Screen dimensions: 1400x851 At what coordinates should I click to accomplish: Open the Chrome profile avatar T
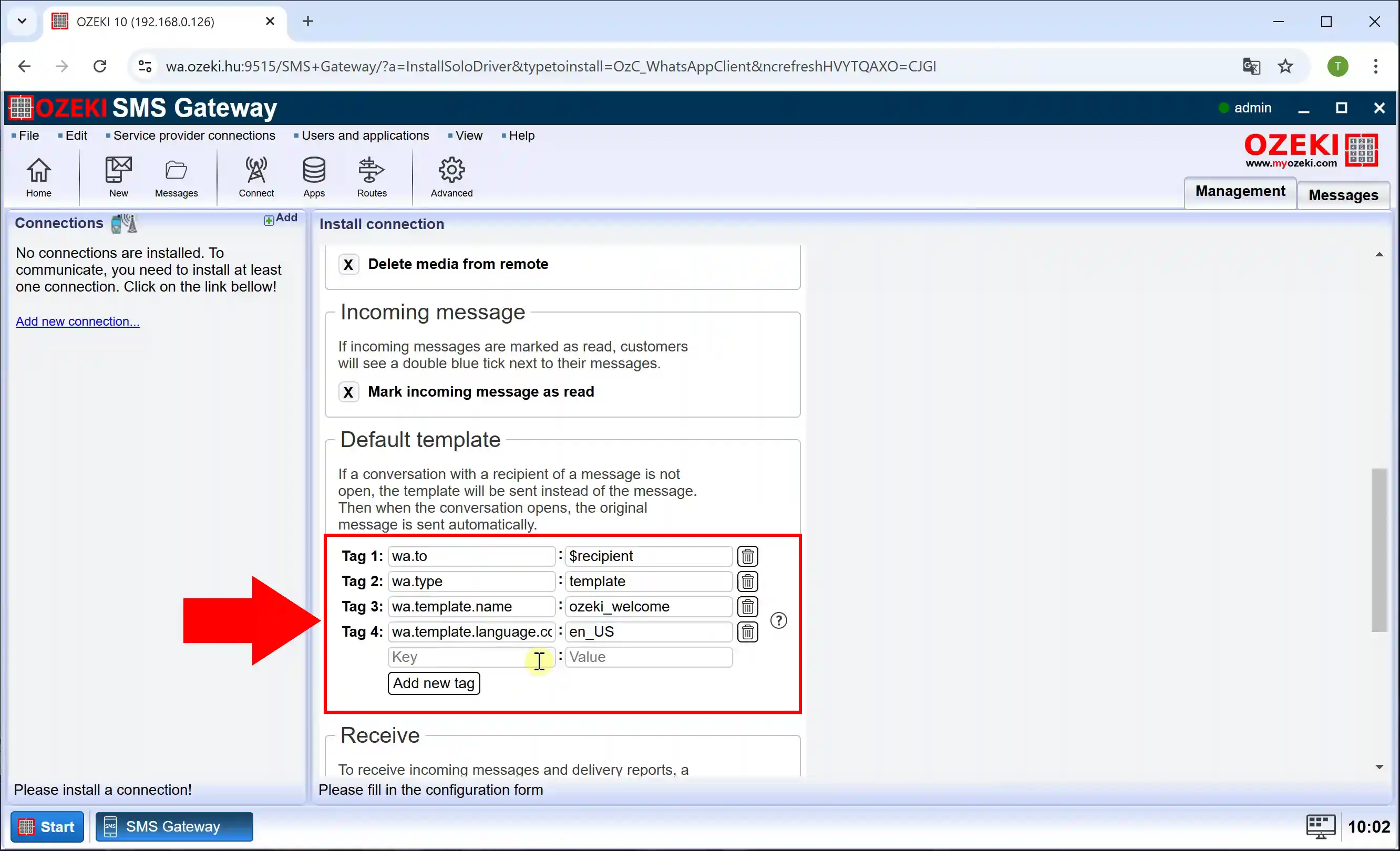point(1337,67)
